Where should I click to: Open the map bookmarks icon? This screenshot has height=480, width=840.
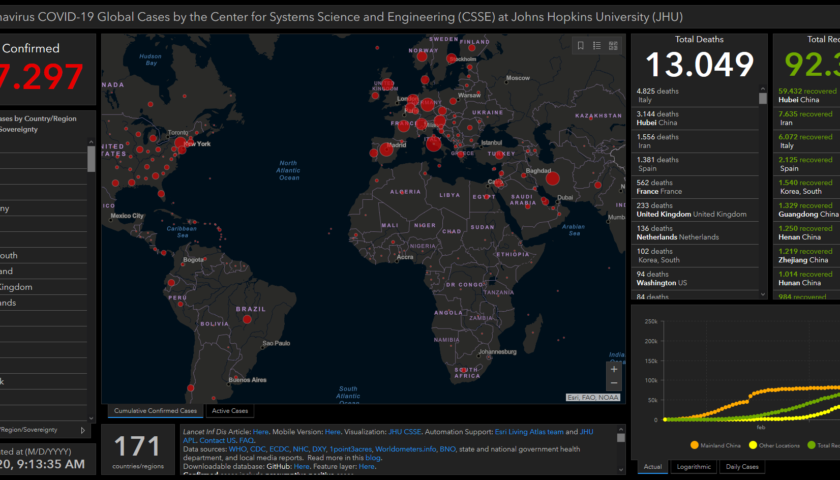point(580,46)
